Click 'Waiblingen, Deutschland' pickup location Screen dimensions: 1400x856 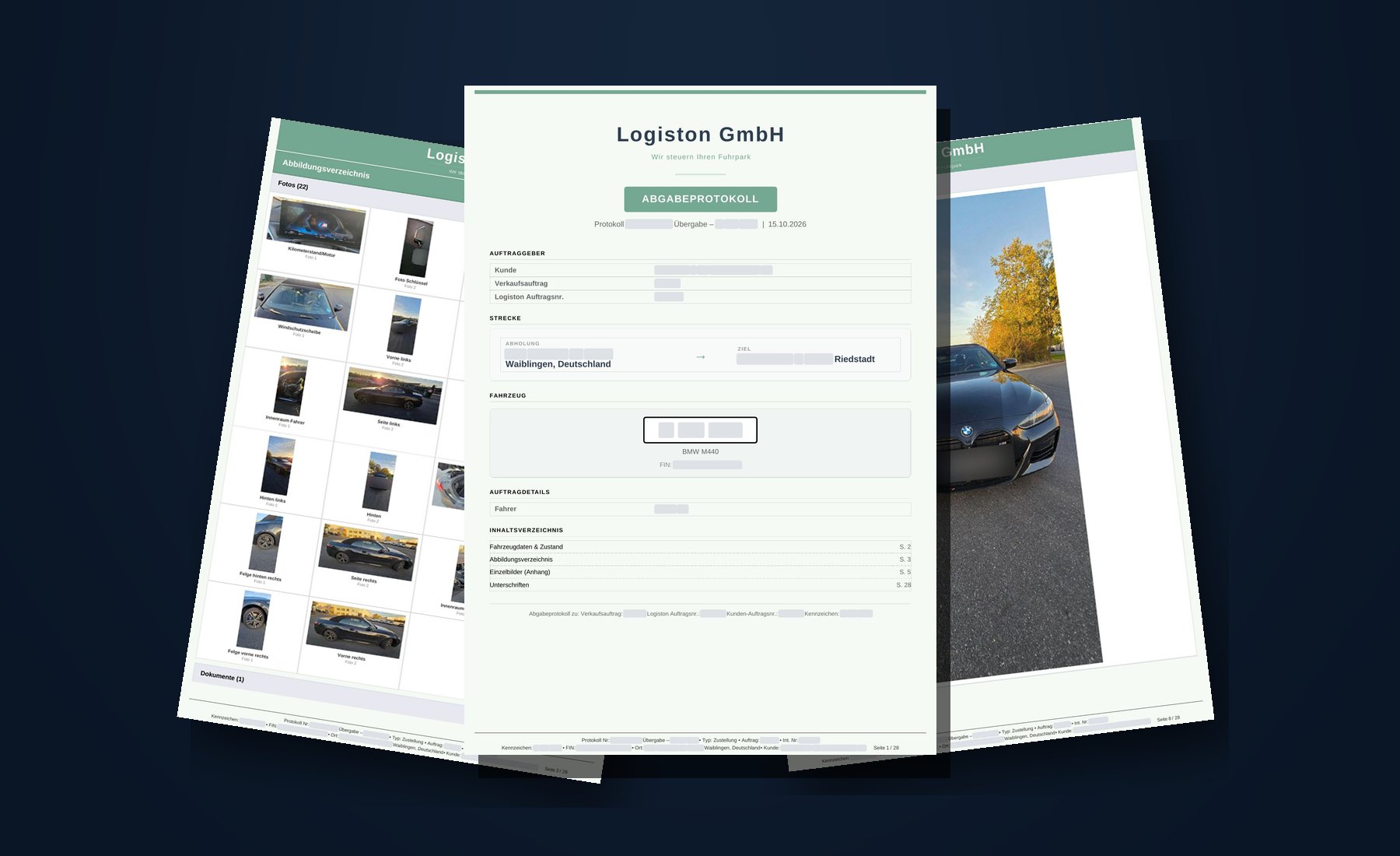point(558,364)
